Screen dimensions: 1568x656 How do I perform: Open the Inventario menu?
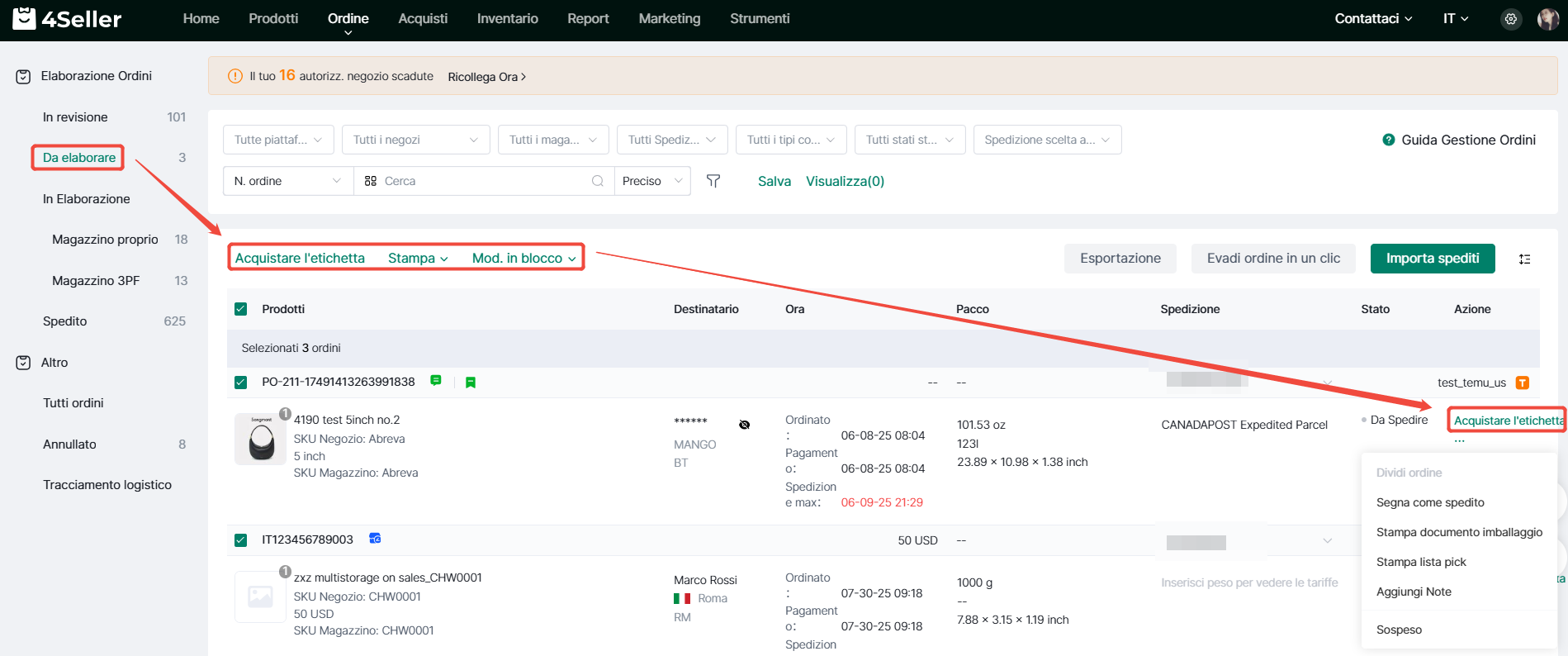click(507, 19)
